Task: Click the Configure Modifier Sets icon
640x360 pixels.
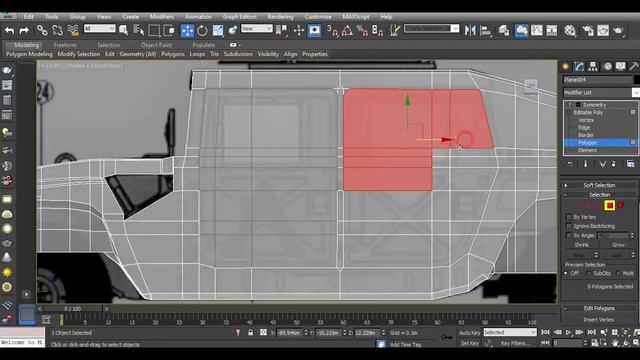Action: point(631,164)
